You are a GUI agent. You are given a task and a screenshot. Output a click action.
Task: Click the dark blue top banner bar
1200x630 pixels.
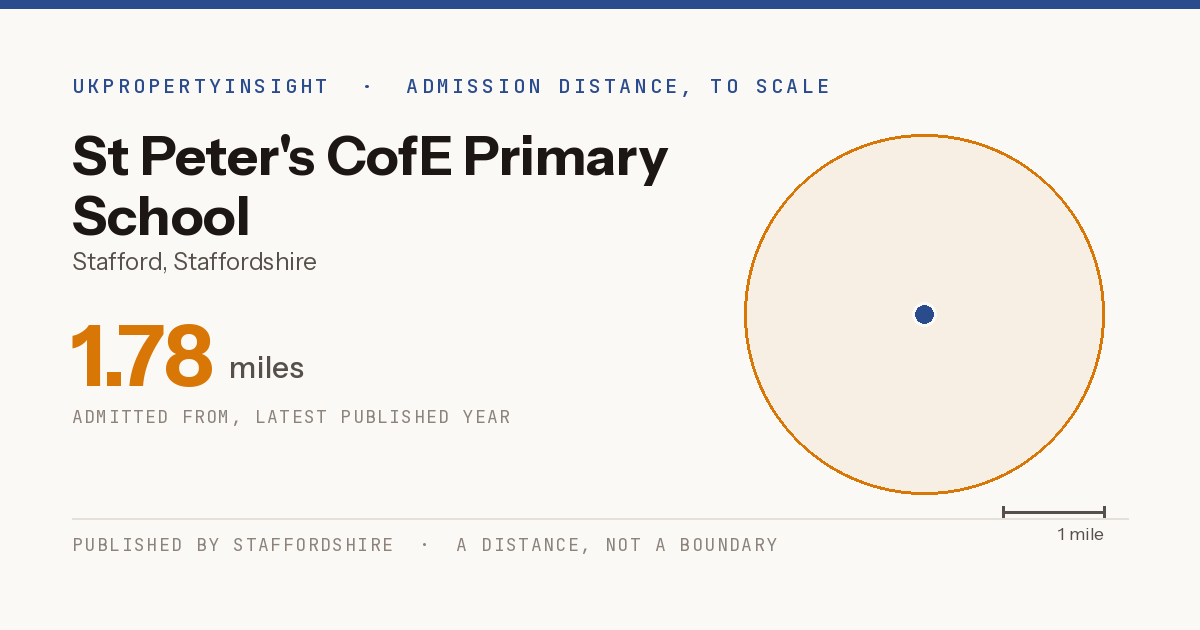pyautogui.click(x=600, y=4)
